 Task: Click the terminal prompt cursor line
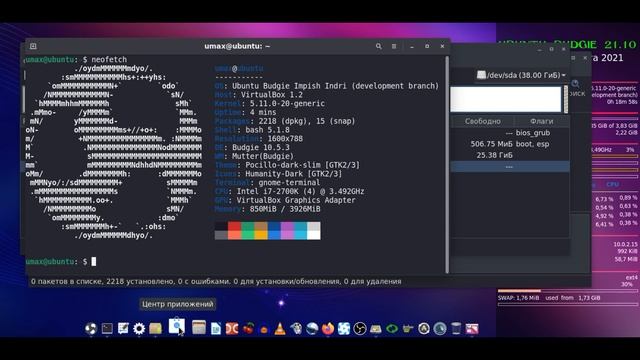click(x=60, y=262)
